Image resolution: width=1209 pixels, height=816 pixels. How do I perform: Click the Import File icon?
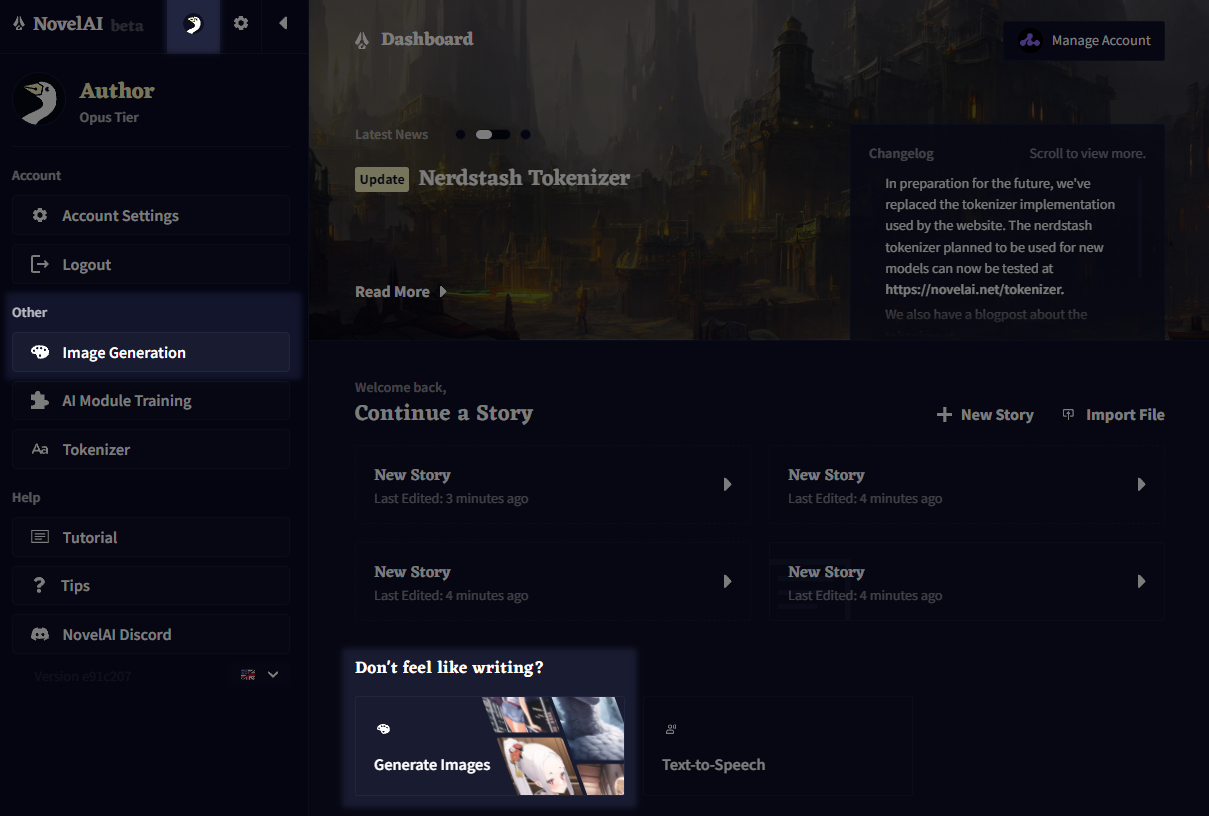pos(1068,414)
